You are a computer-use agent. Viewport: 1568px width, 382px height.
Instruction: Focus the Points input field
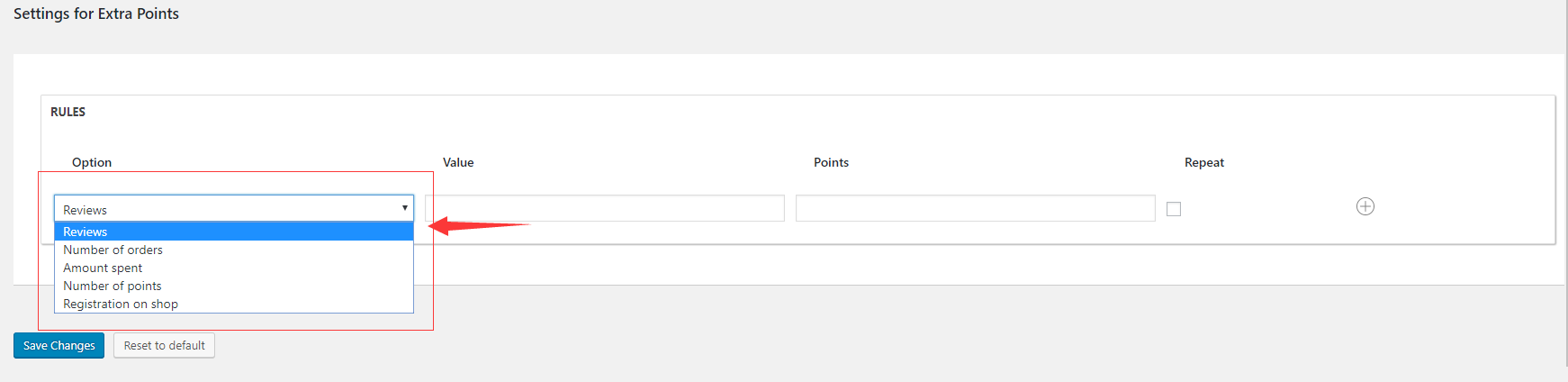[x=976, y=208]
